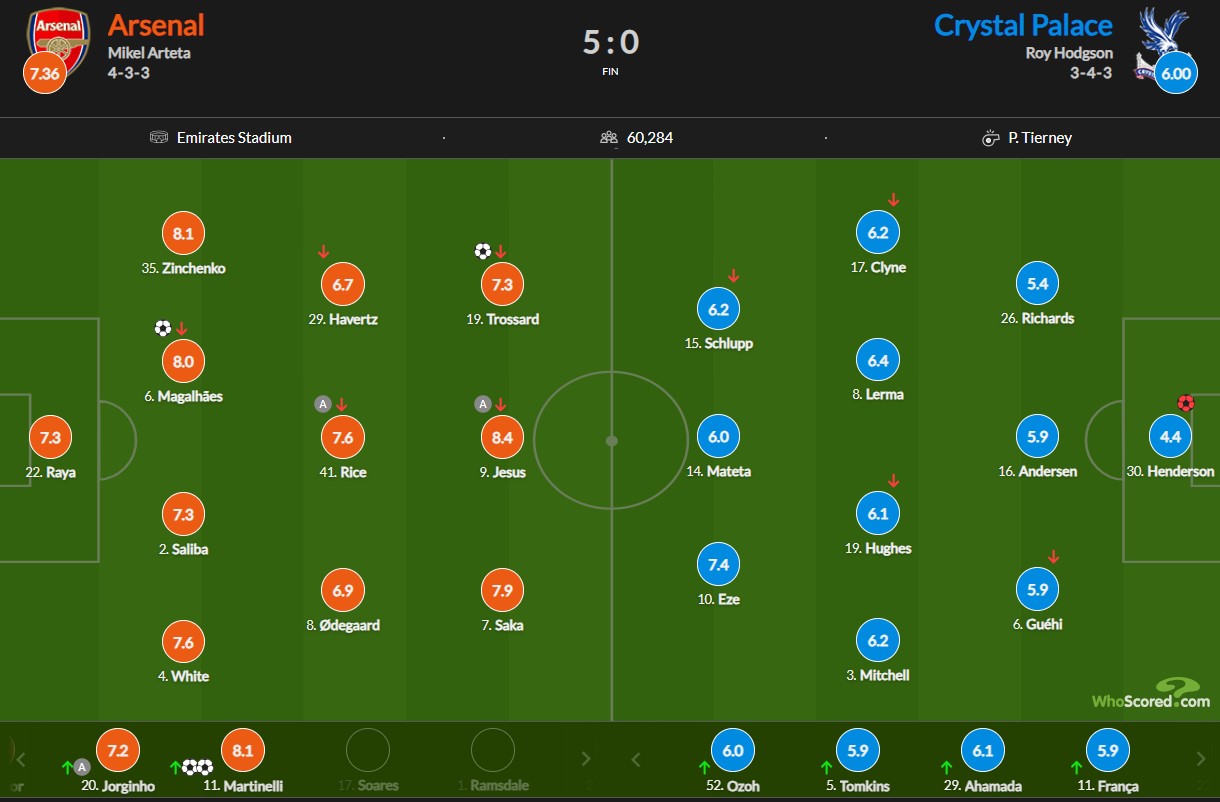Click the red own-goal ball near Henderson
Image resolution: width=1220 pixels, height=802 pixels.
[1186, 404]
